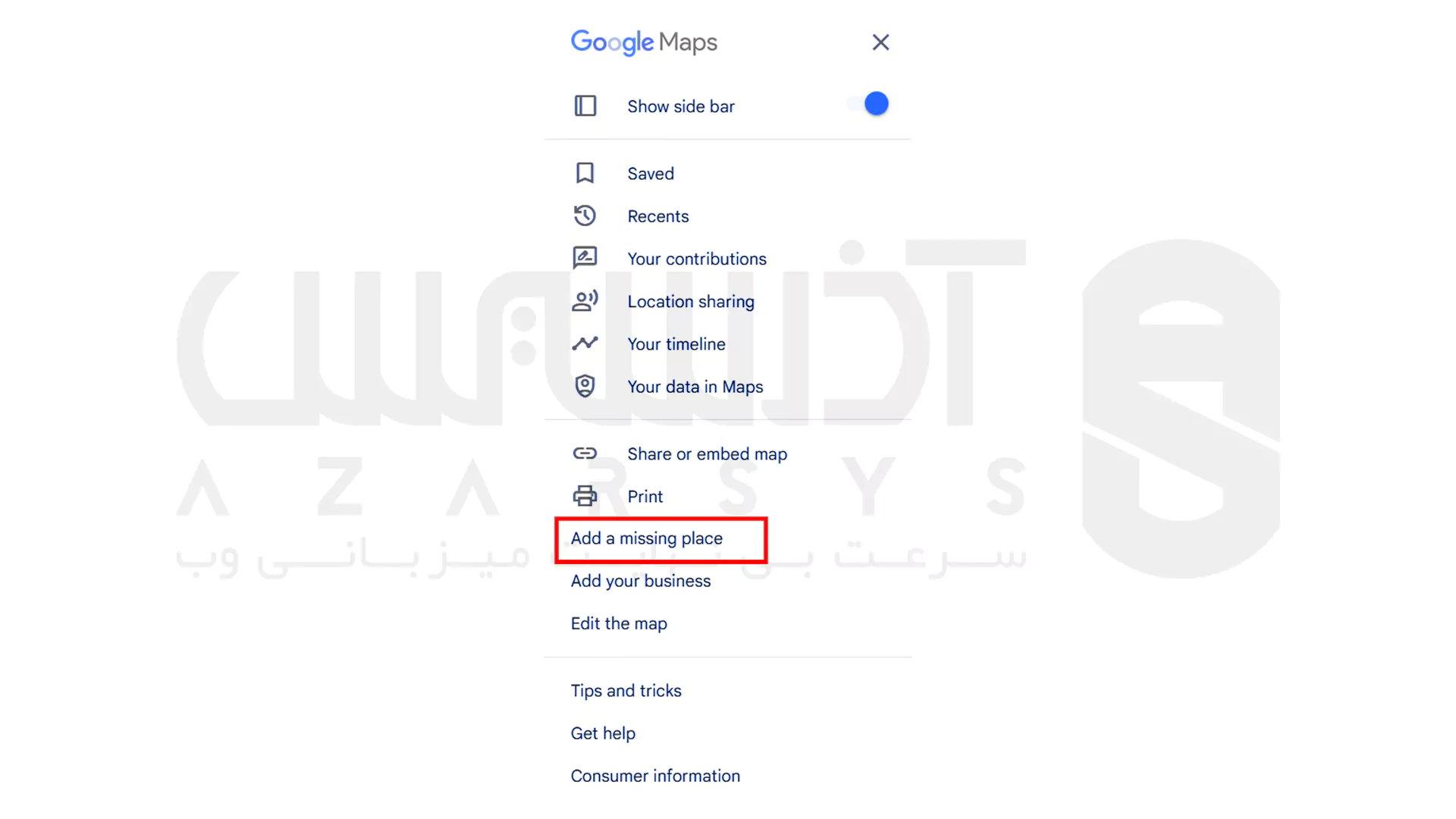Click the Your timeline menu item
Viewport: 1456px width, 819px height.
point(676,343)
